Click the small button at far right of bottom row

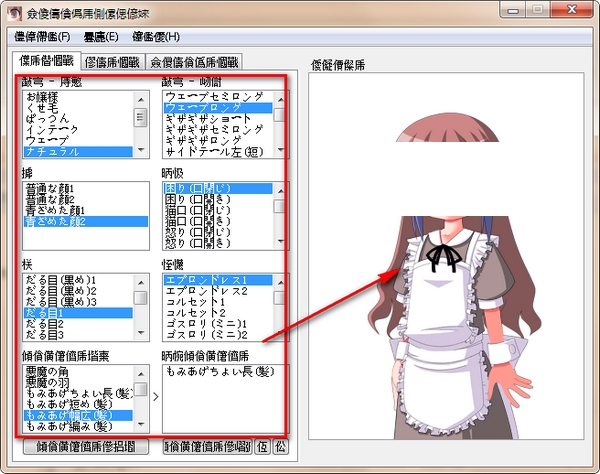(x=280, y=446)
